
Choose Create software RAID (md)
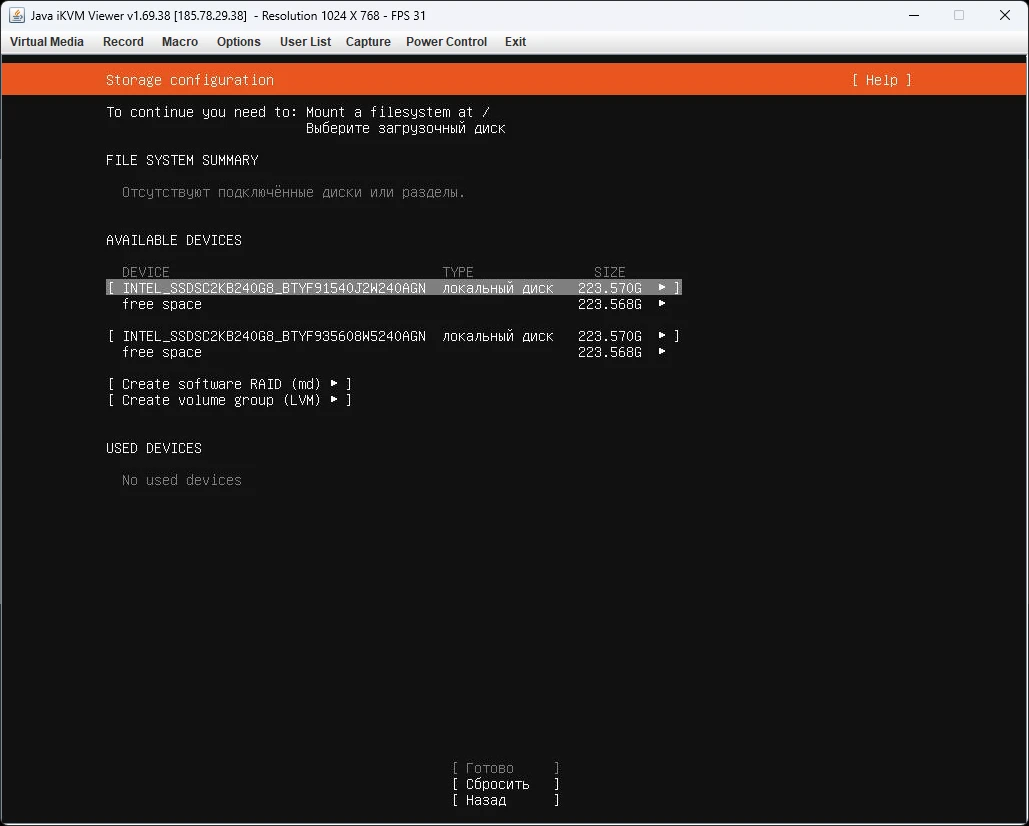coord(229,384)
